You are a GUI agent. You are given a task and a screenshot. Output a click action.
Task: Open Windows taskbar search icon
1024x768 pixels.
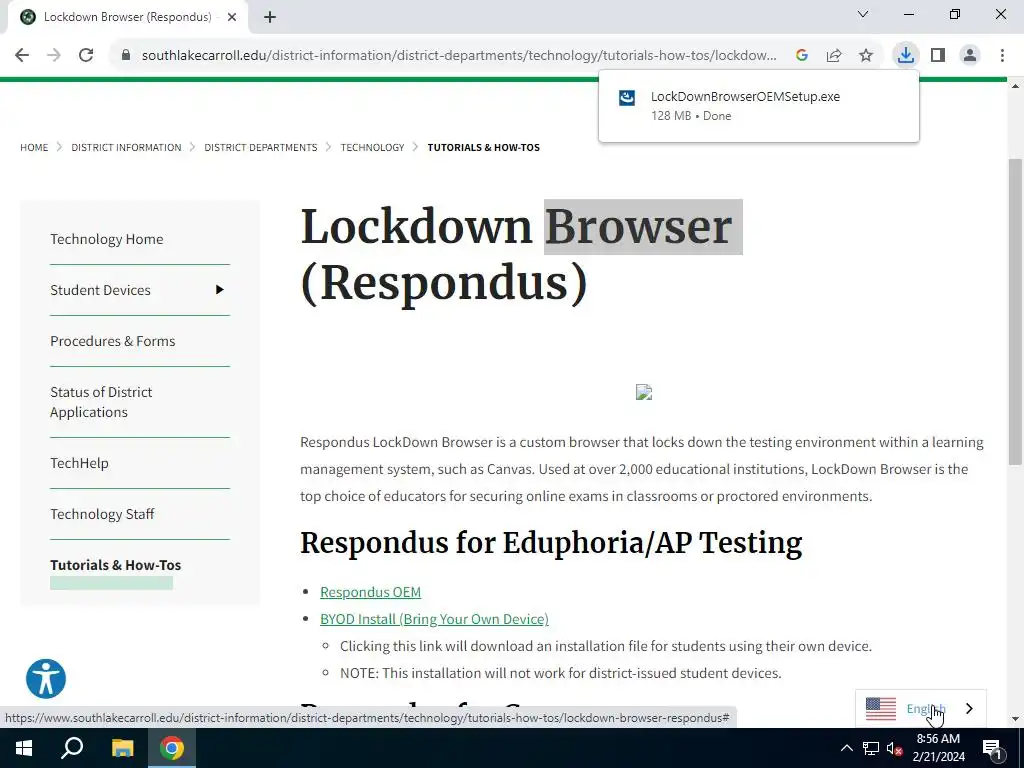pyautogui.click(x=72, y=748)
